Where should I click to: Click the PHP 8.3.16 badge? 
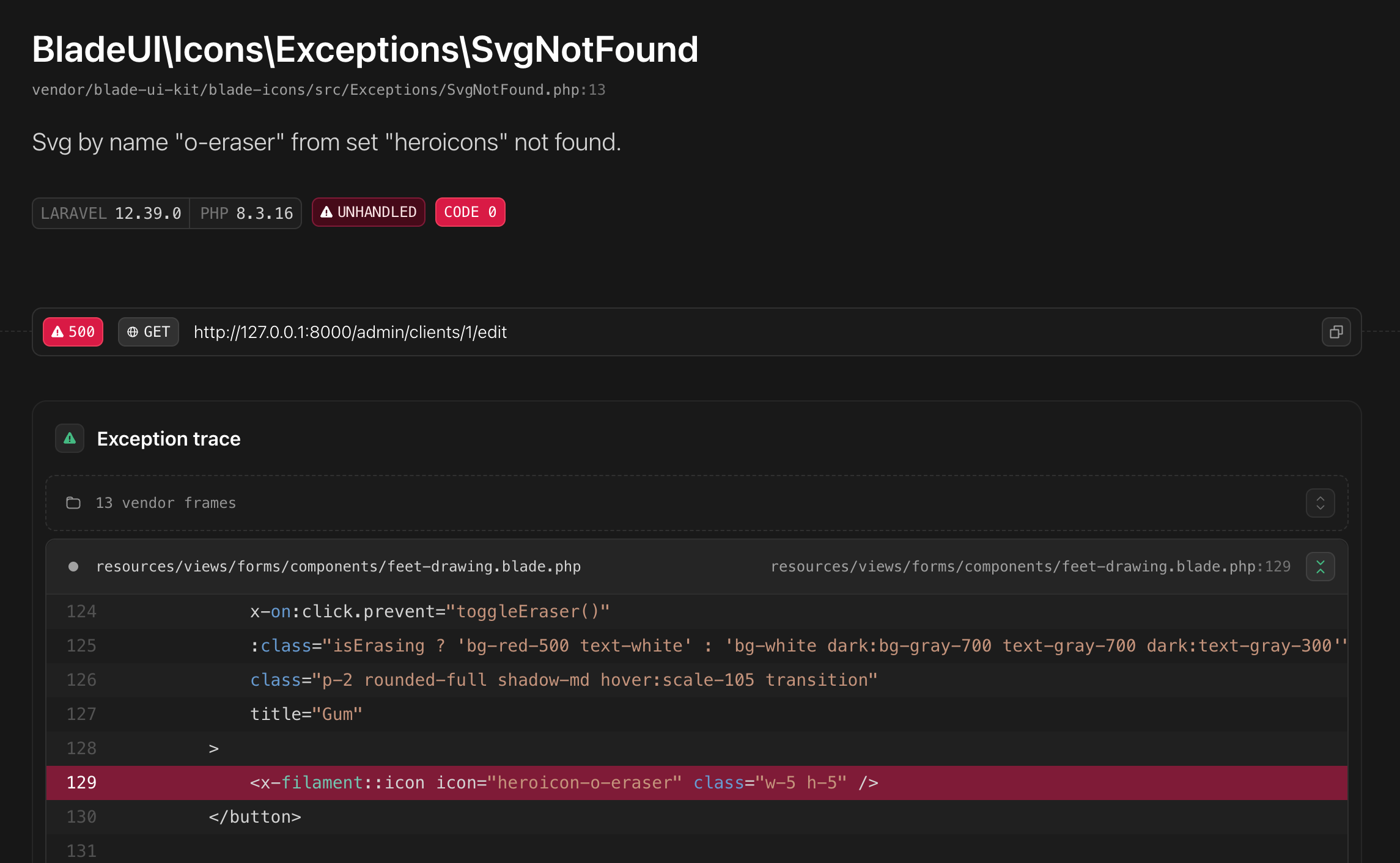pyautogui.click(x=245, y=213)
